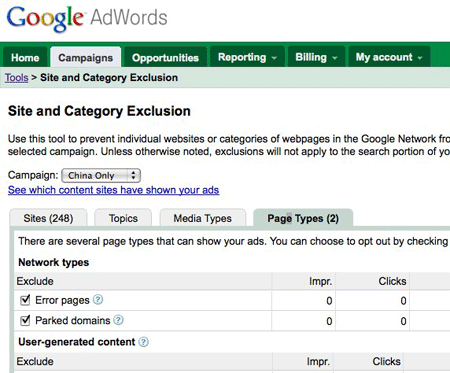Click the Network types section heading
This screenshot has width=450, height=373.
(x=54, y=262)
